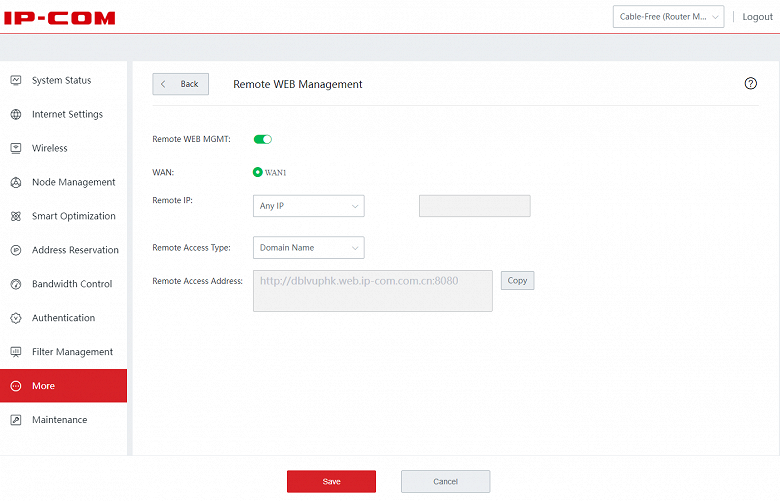Click the Bandwidth Control gauge icon
This screenshot has width=780, height=501.
coord(15,284)
